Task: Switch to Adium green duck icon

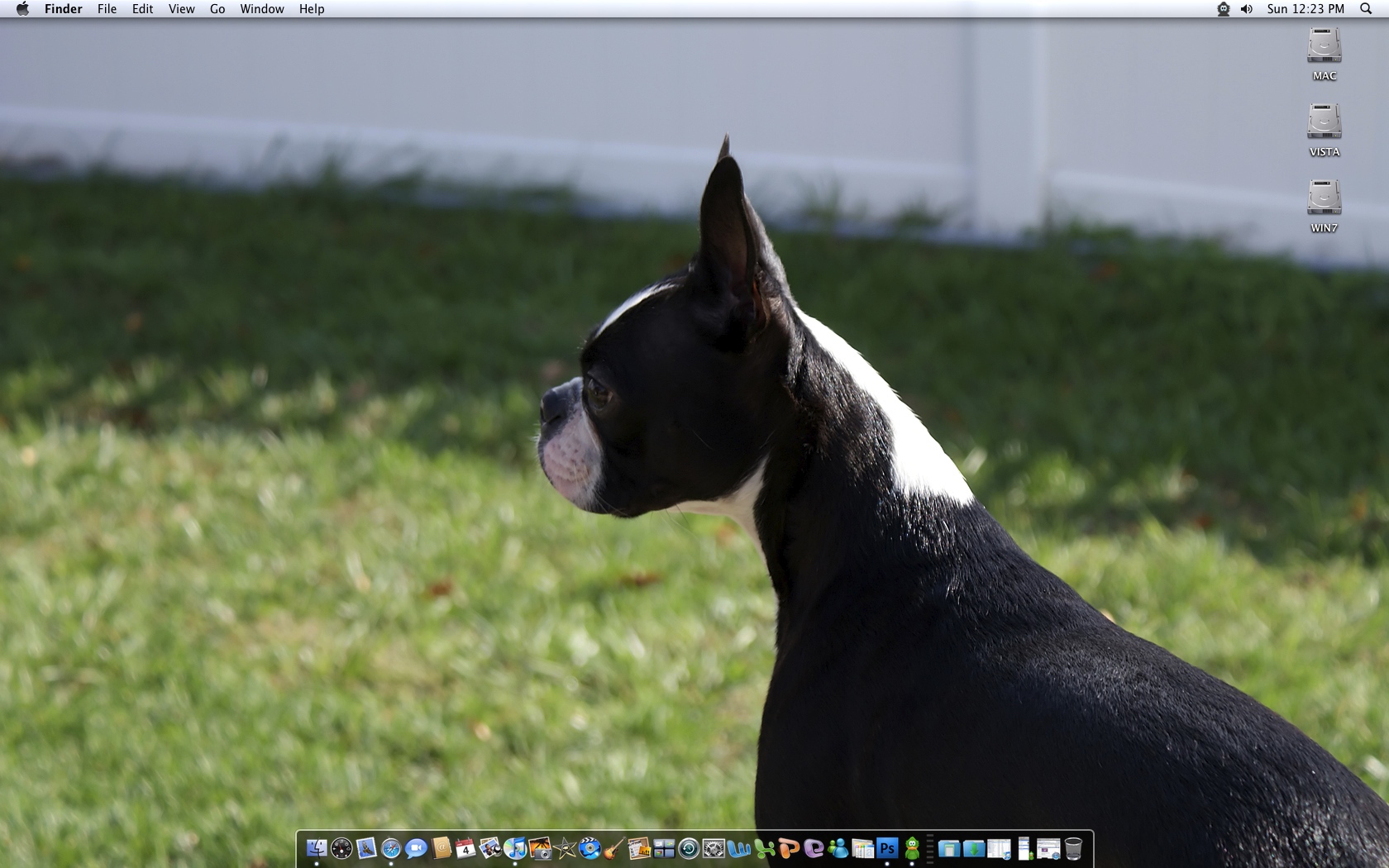Action: (x=912, y=848)
